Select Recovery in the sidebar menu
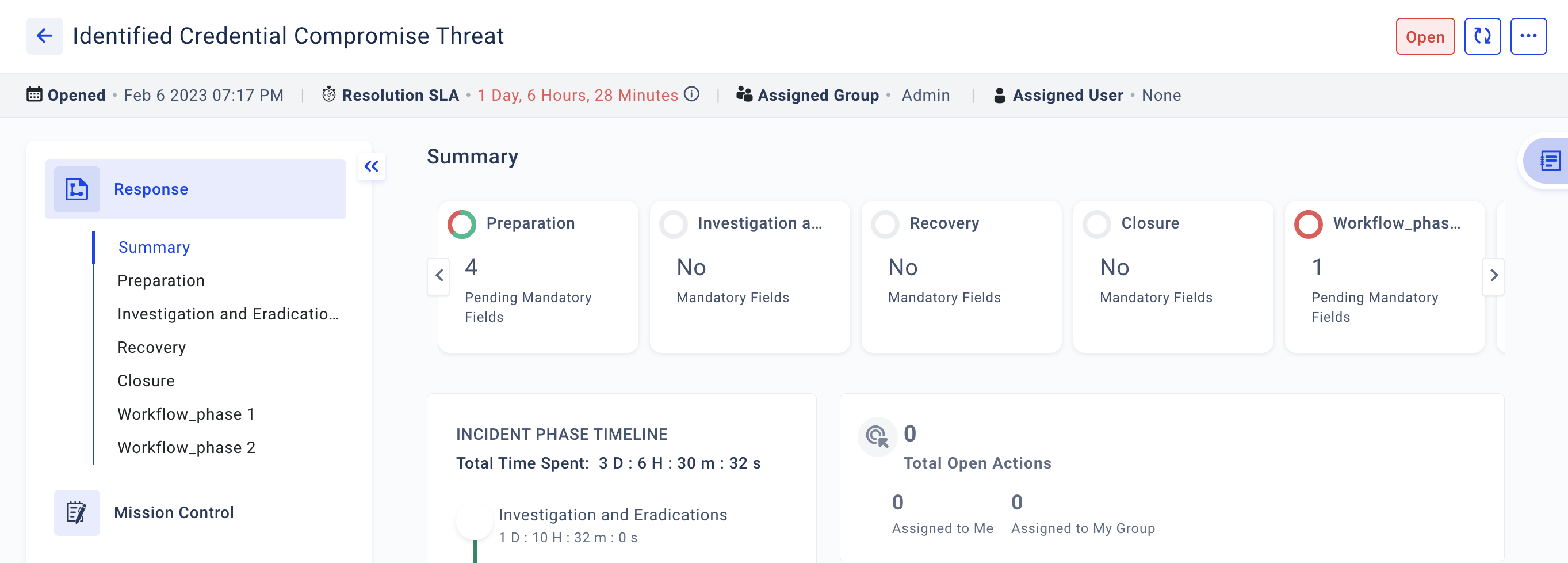1568x563 pixels. coord(151,347)
